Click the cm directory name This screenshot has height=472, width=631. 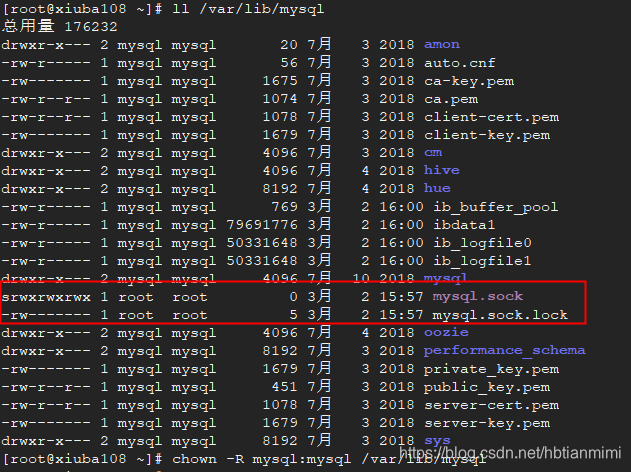(433, 153)
